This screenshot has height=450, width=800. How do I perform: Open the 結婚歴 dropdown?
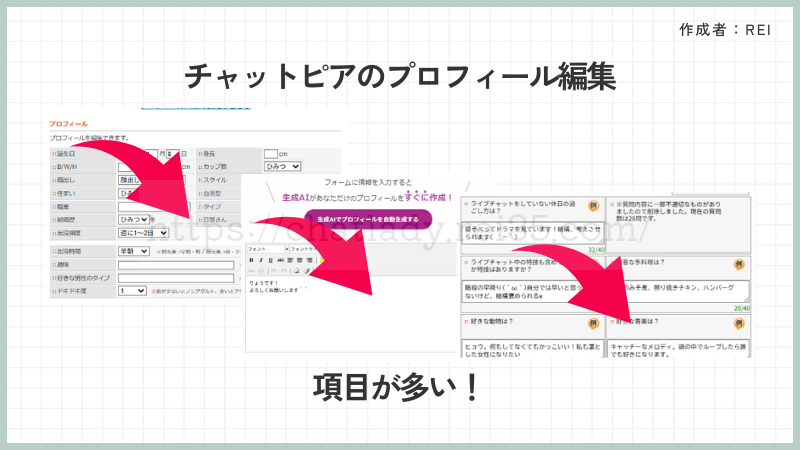134,219
